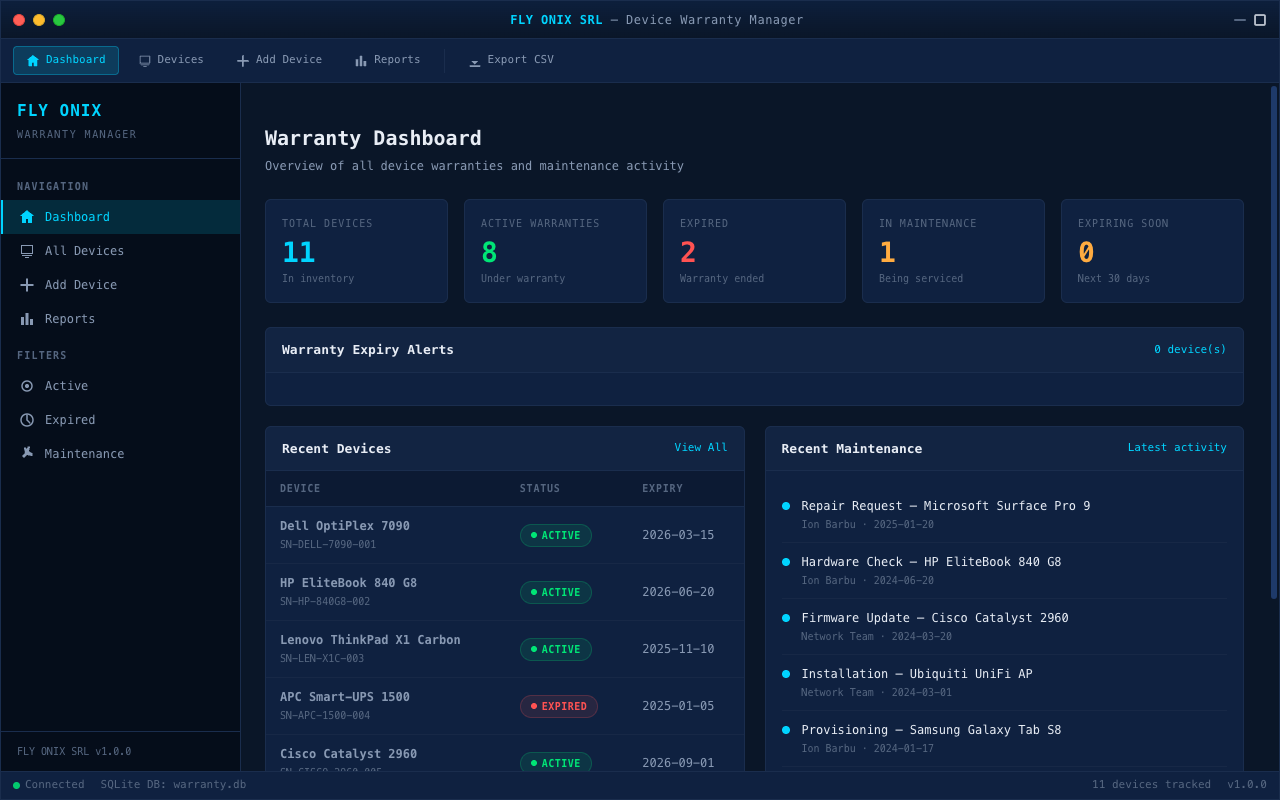Click the download icon on Export CSV
This screenshot has width=1280, height=800.
(x=474, y=61)
